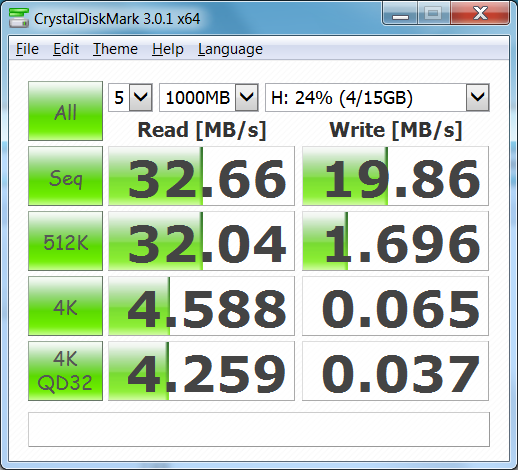Open the Edit menu
This screenshot has height=470, width=518.
click(x=66, y=49)
